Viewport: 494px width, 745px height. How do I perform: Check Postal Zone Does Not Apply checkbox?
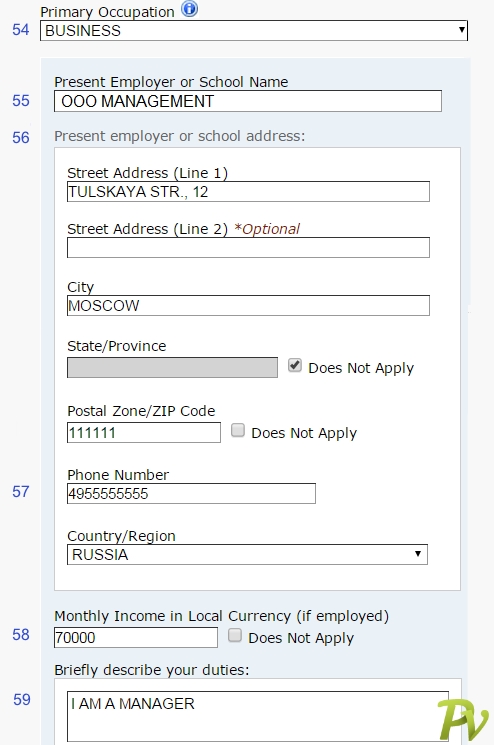click(x=238, y=430)
